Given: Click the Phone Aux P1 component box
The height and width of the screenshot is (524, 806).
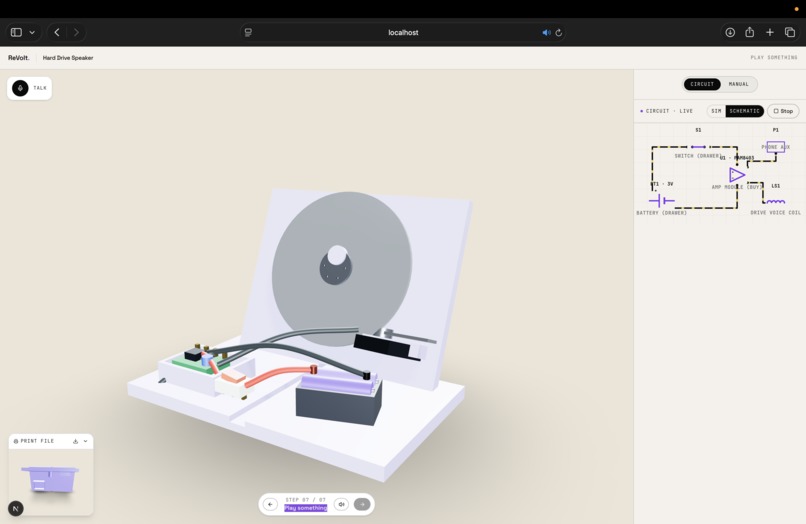Looking at the screenshot, I should point(776,147).
